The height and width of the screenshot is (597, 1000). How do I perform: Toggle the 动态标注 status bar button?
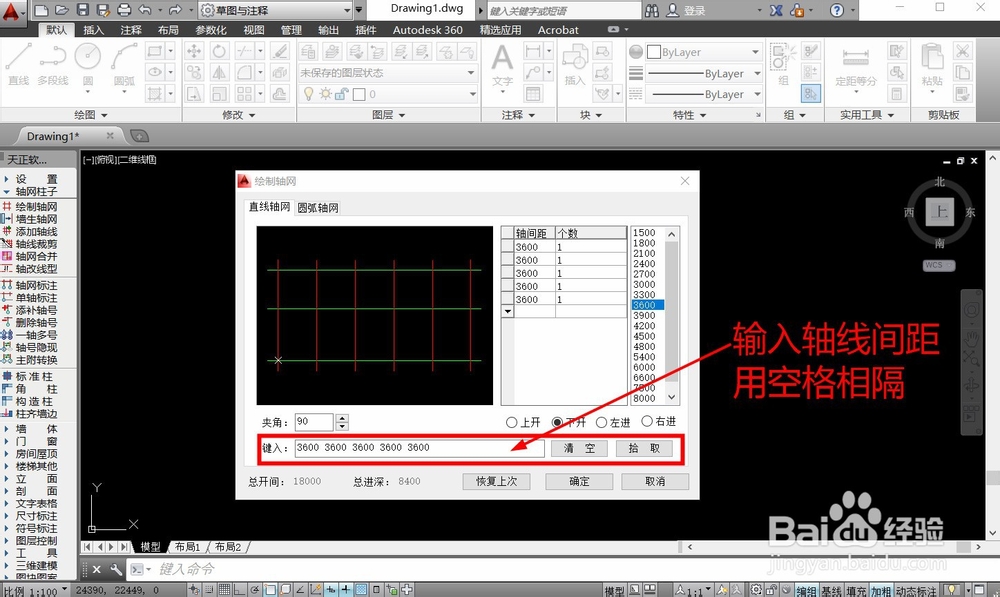tap(916, 591)
